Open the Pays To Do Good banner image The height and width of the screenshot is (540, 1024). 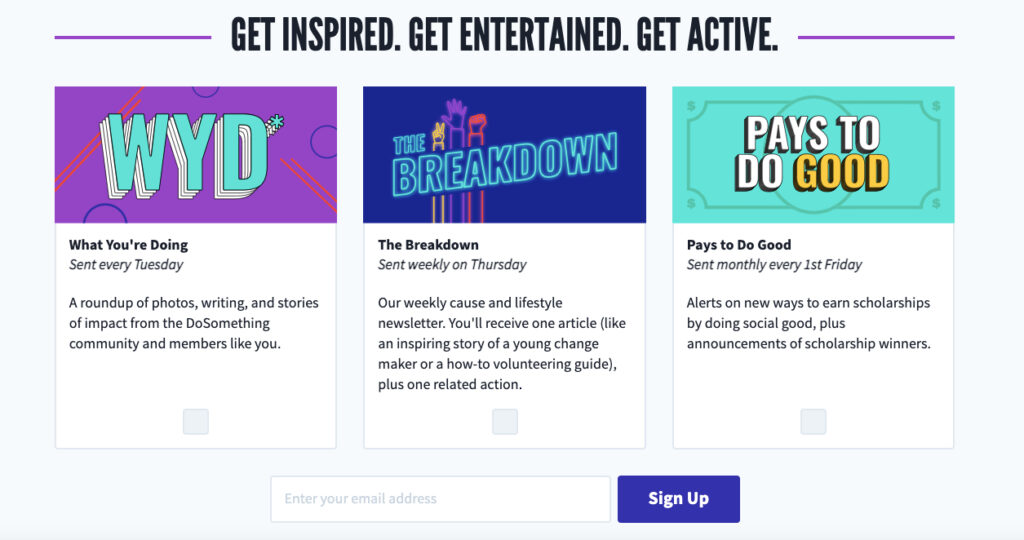pos(813,155)
